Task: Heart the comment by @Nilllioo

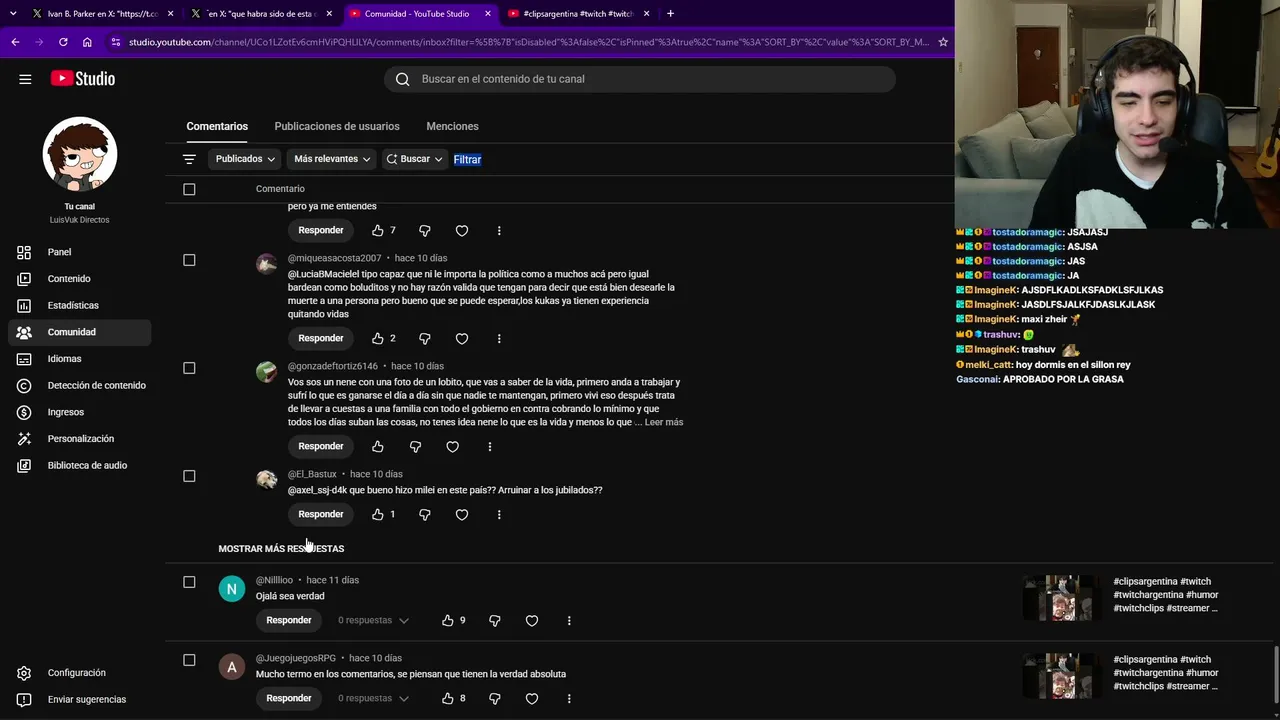Action: (x=532, y=620)
